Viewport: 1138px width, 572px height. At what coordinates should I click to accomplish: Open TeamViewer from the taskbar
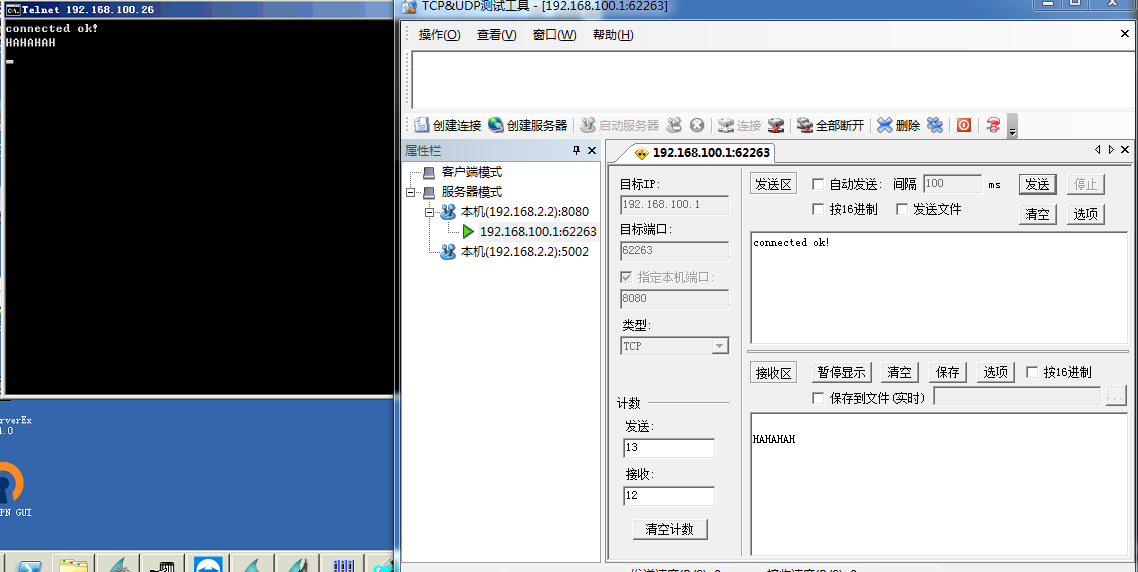[x=208, y=565]
